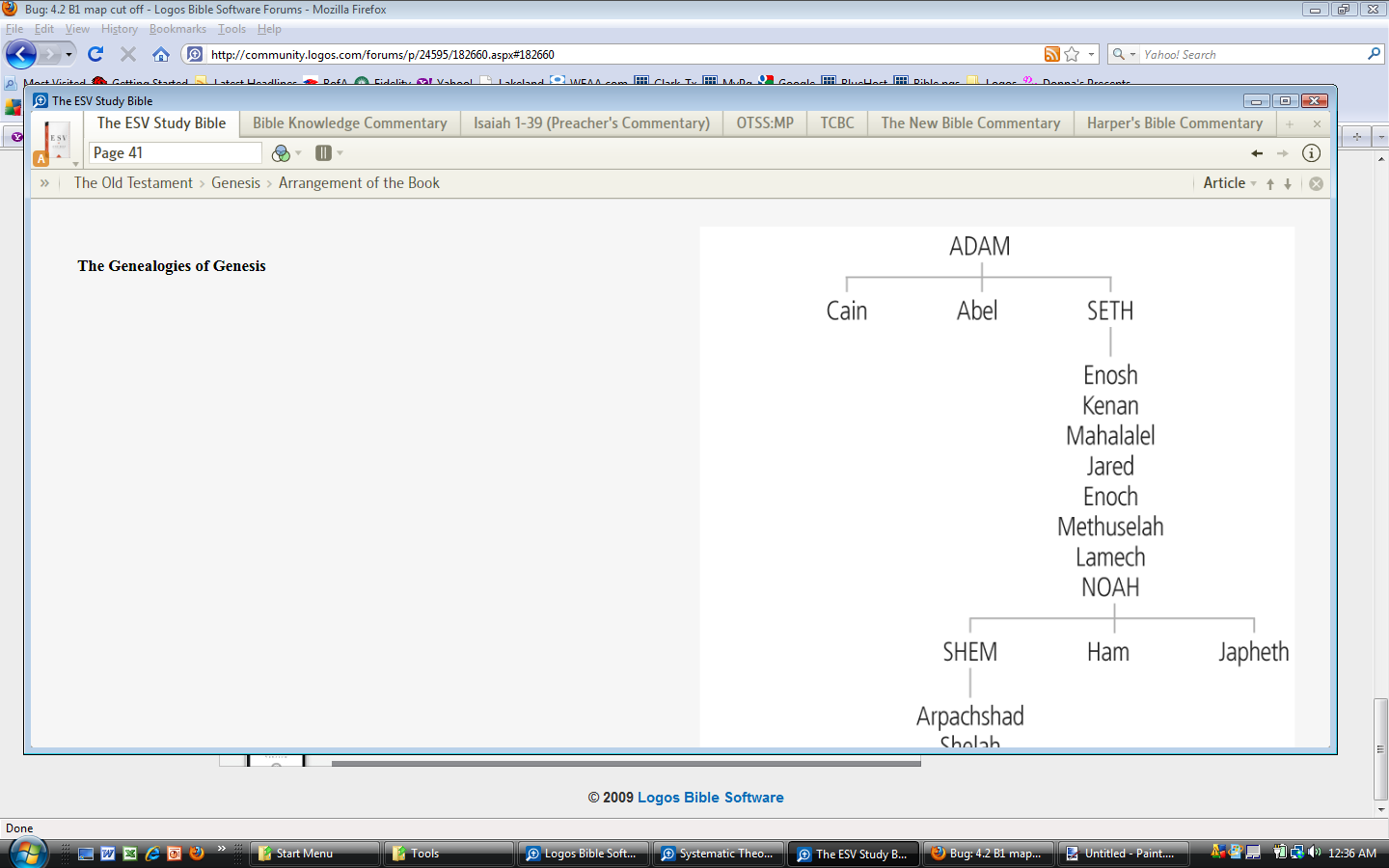
Task: Go forward with the gray right arrow
Action: coord(1283,153)
